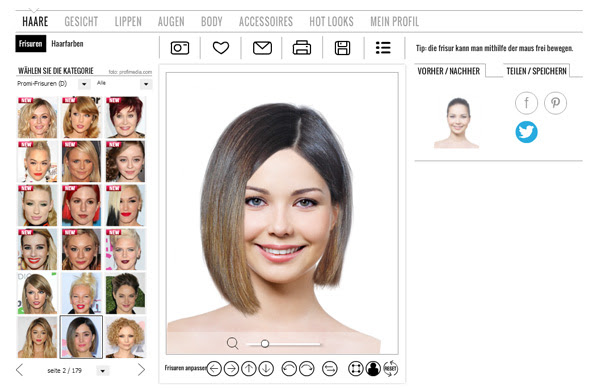Select black-and-blonde two-tone hairstyle thumbnail
The image size is (600, 388).
[x=126, y=205]
